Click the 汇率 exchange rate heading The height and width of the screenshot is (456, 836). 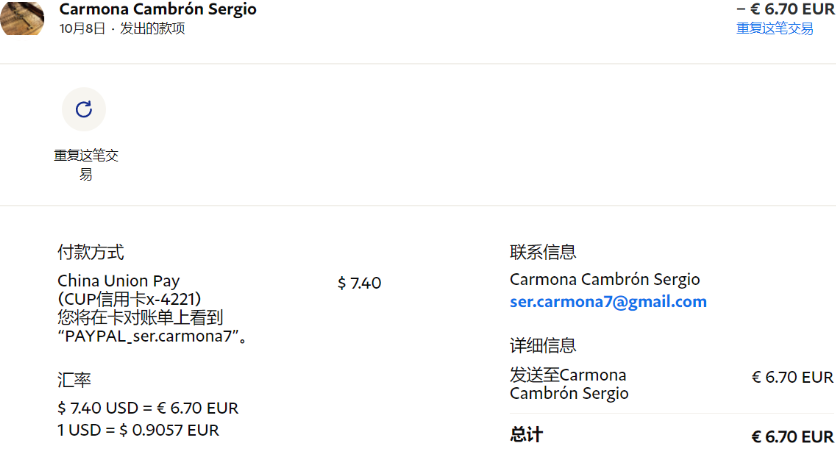tap(74, 380)
